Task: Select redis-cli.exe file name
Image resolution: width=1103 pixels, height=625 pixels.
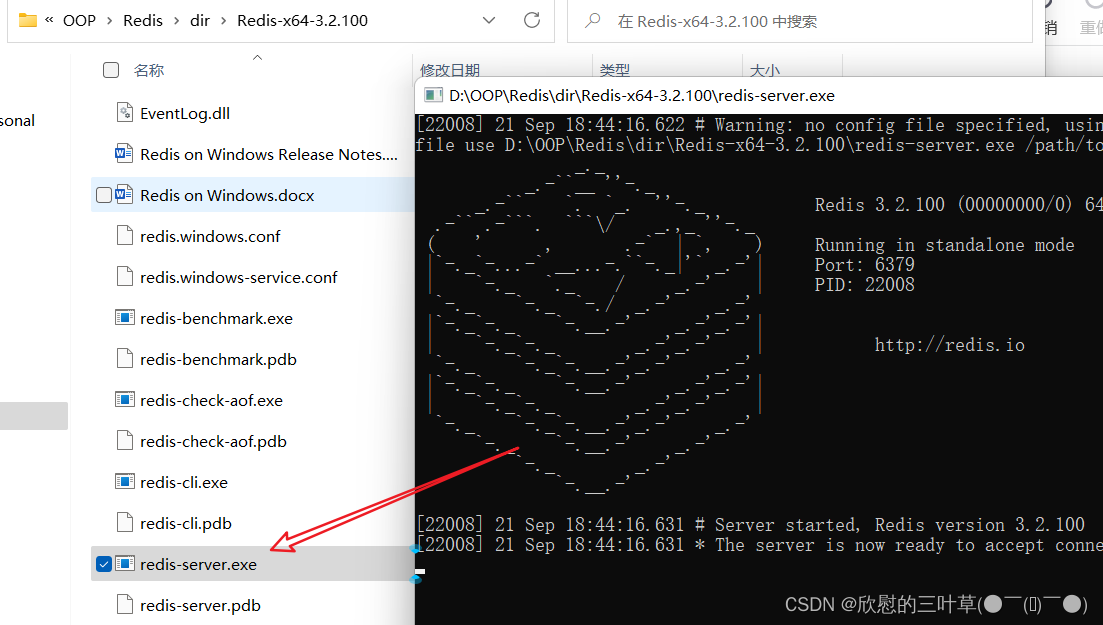Action: point(184,482)
